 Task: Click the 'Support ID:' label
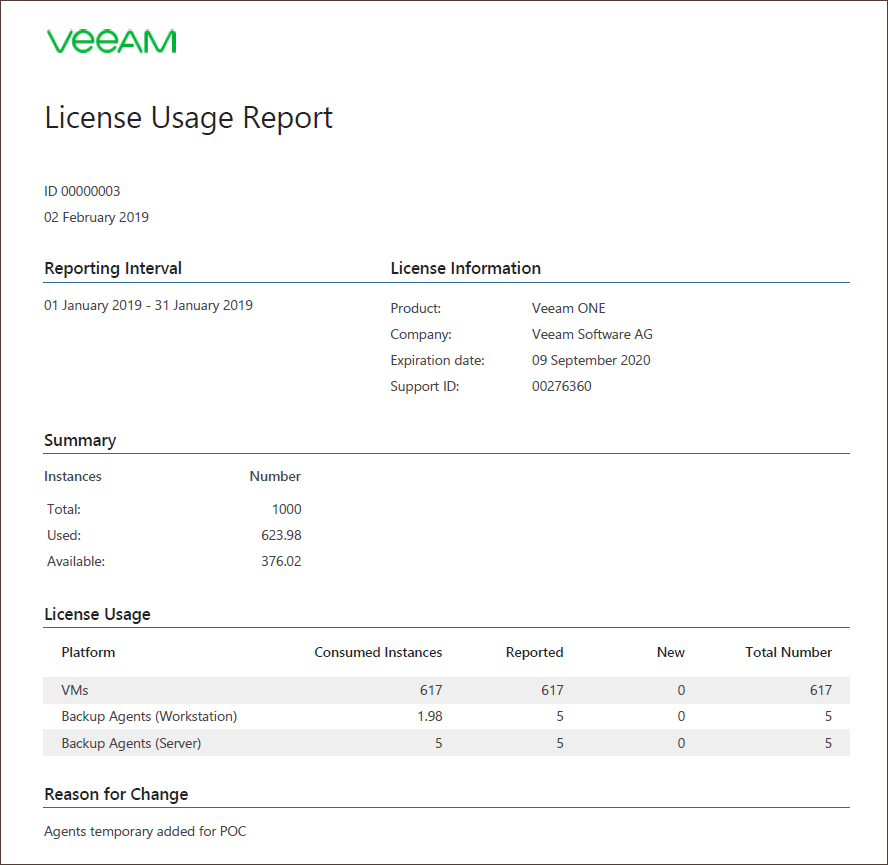(x=425, y=387)
